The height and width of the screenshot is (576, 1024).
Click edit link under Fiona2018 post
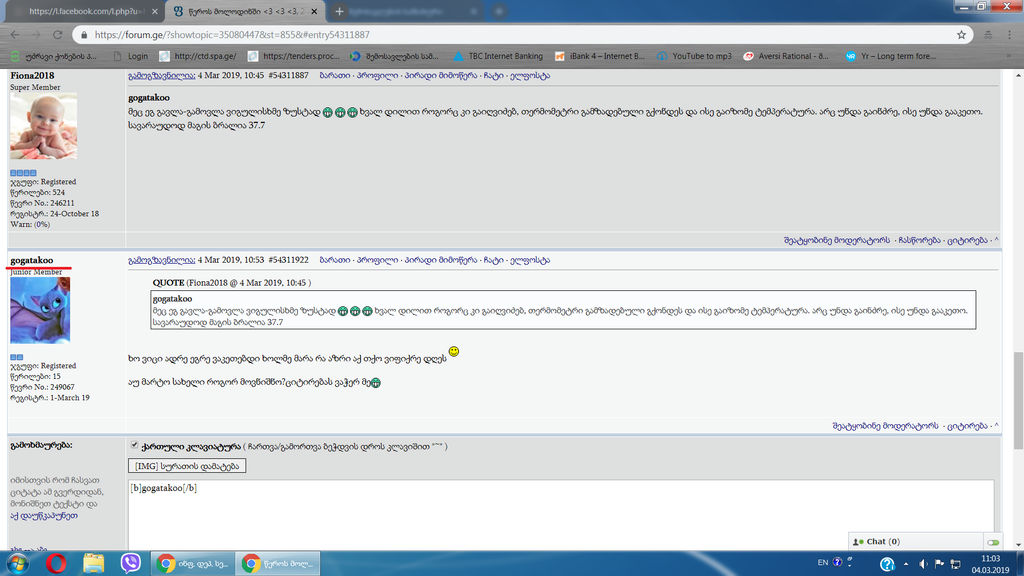click(919, 240)
